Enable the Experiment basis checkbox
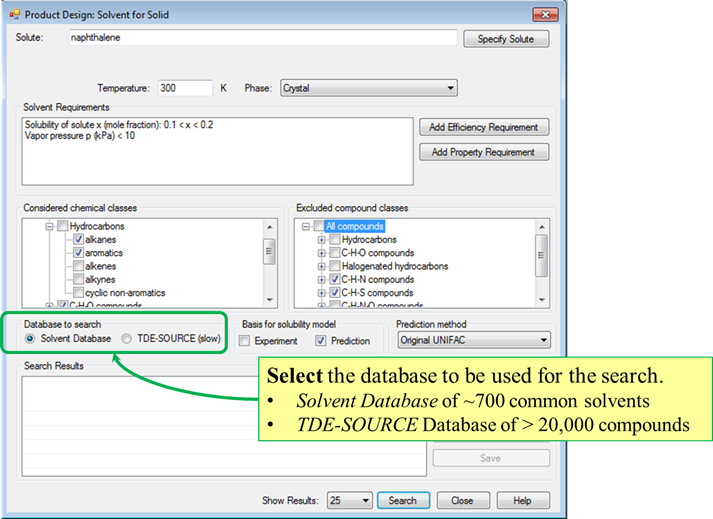This screenshot has height=519, width=713. [x=245, y=341]
